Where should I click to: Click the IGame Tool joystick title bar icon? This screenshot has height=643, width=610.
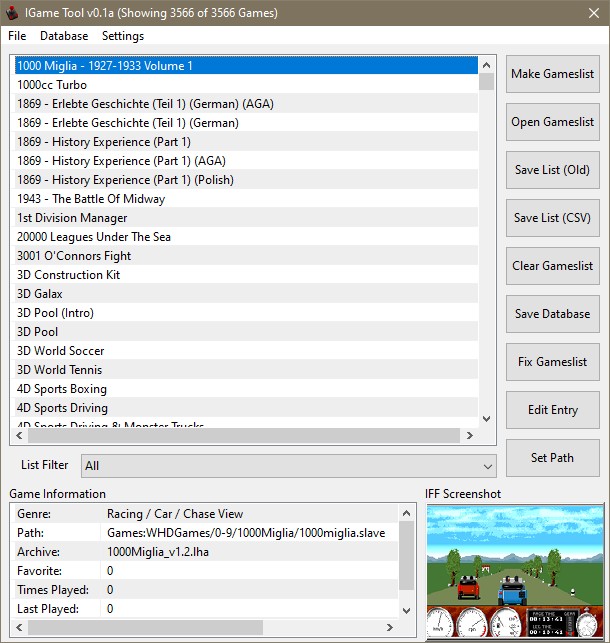tap(14, 13)
